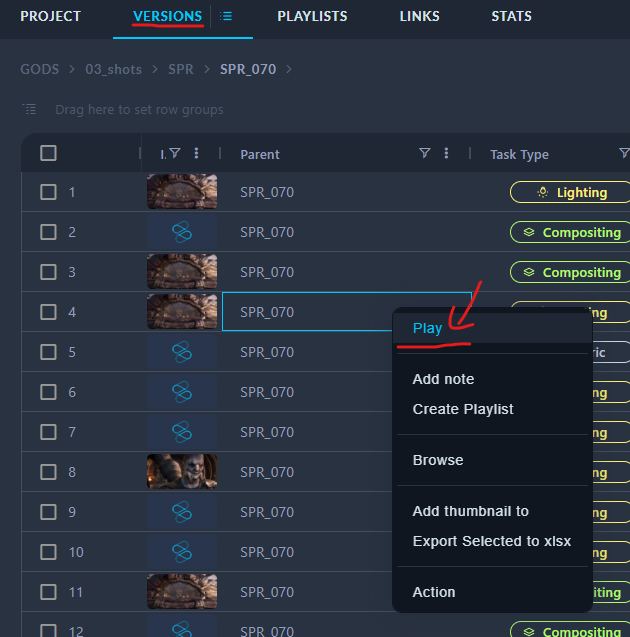Filter the Task Type column
This screenshot has width=630, height=637.
point(624,153)
